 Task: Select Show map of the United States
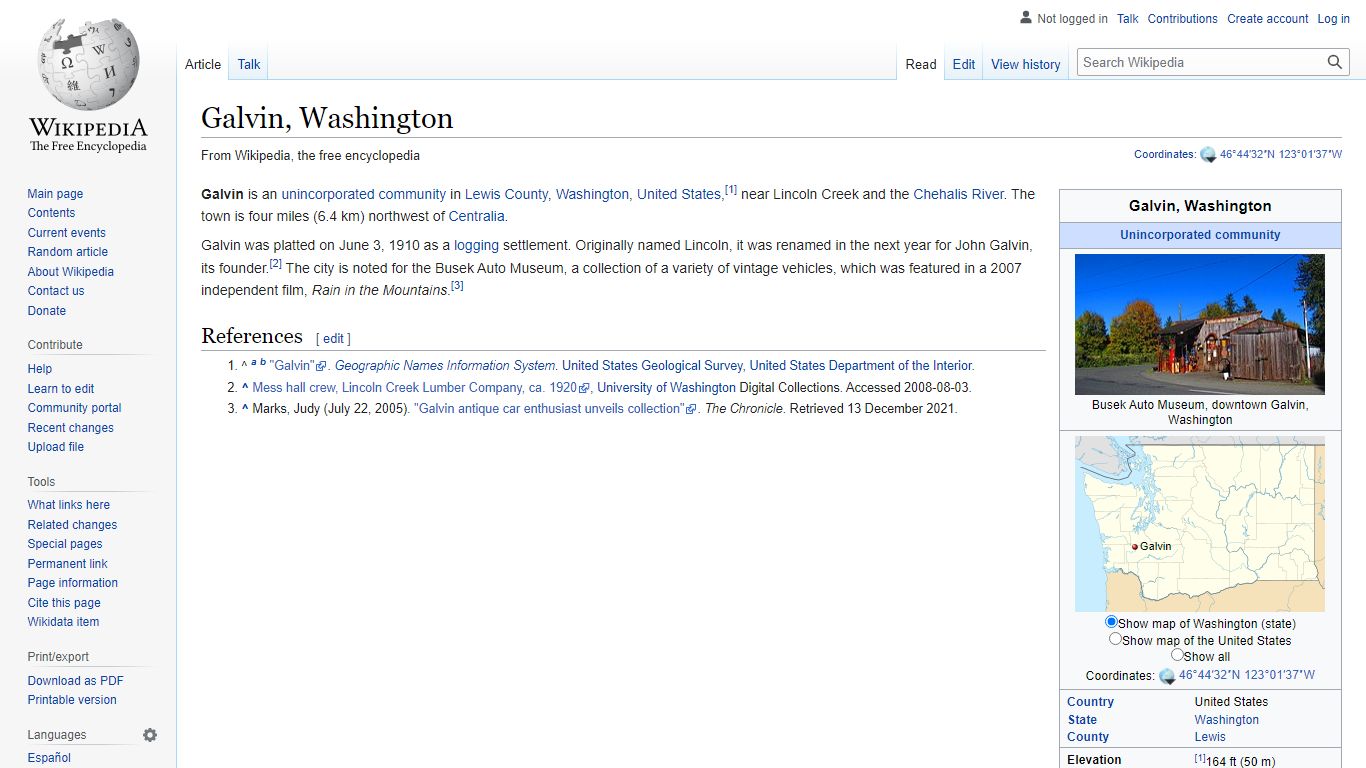[1115, 639]
